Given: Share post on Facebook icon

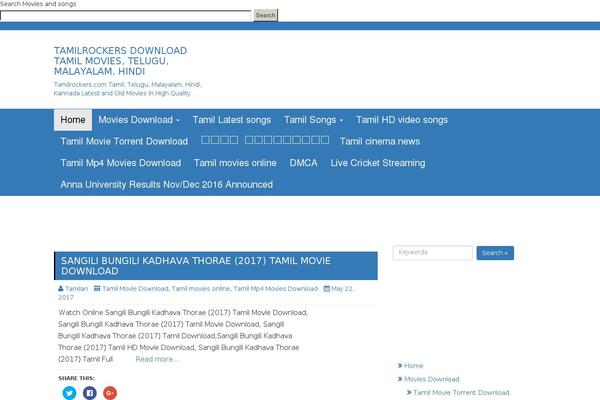Looking at the screenshot, I should pos(90,393).
